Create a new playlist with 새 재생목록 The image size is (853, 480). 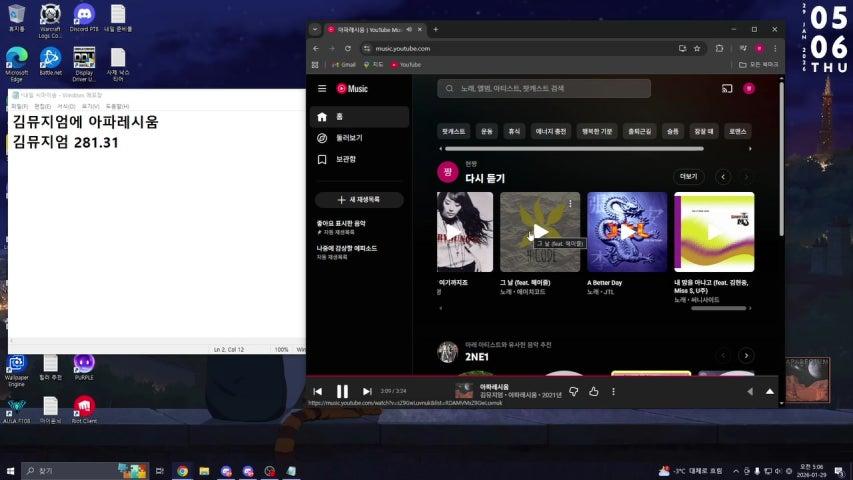pos(359,200)
